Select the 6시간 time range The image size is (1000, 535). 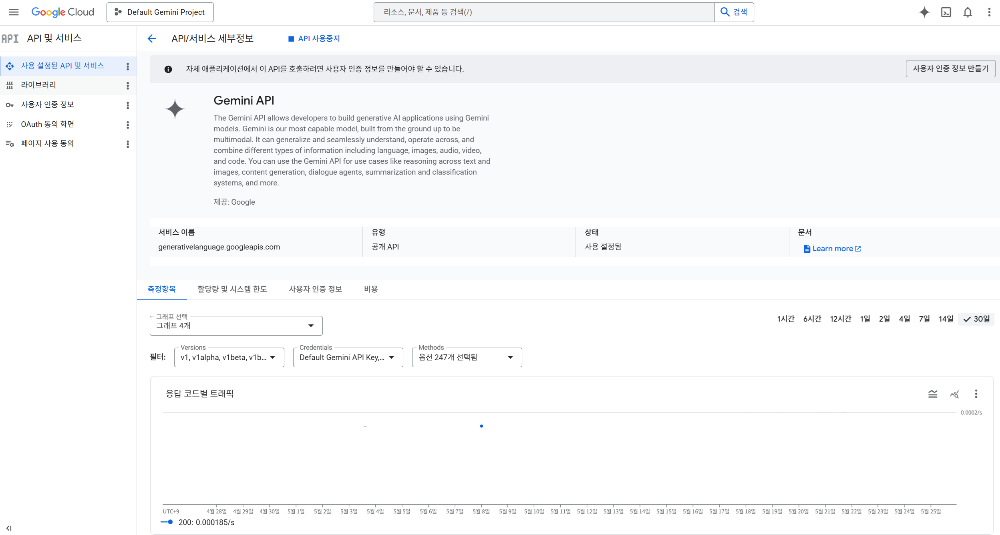click(812, 319)
